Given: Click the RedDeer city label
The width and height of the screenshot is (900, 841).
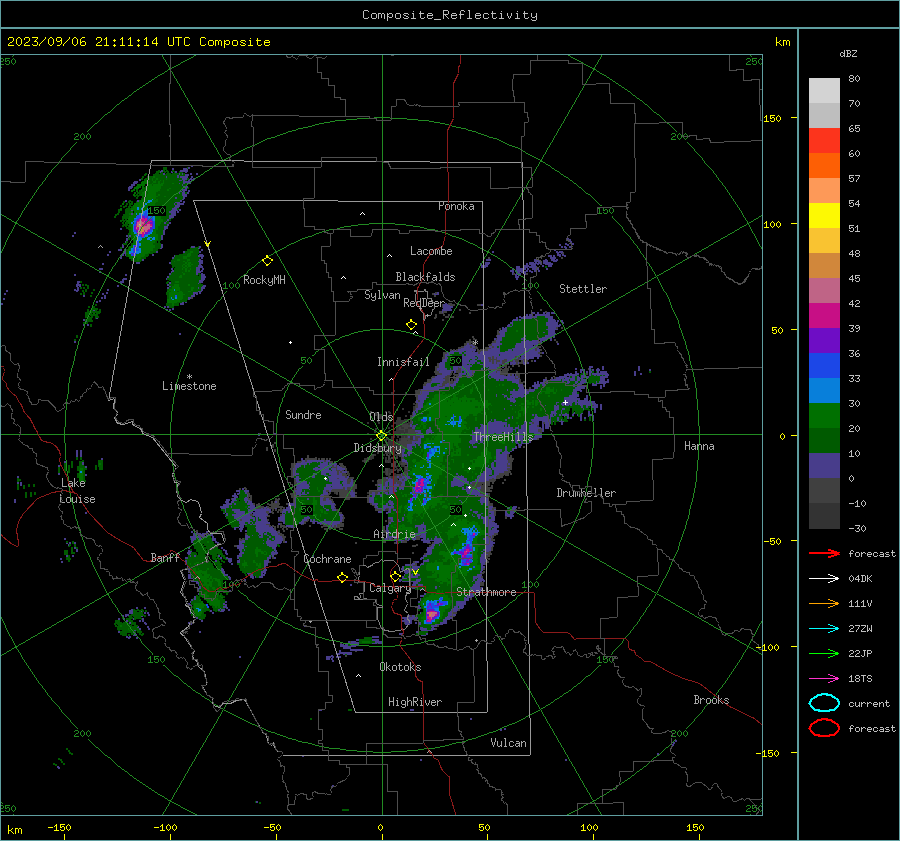Looking at the screenshot, I should (x=424, y=303).
